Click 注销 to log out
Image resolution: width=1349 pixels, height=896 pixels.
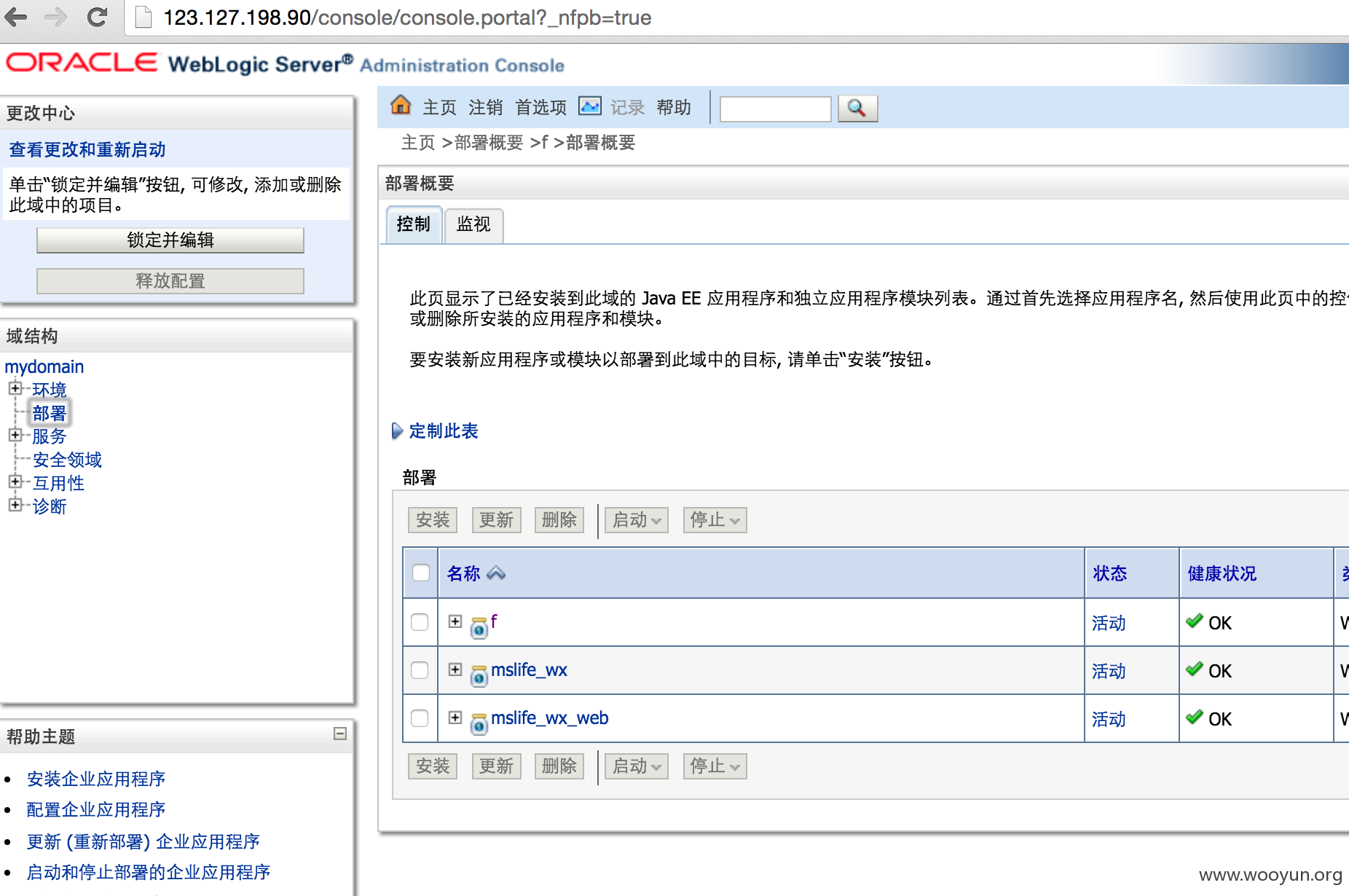point(485,108)
